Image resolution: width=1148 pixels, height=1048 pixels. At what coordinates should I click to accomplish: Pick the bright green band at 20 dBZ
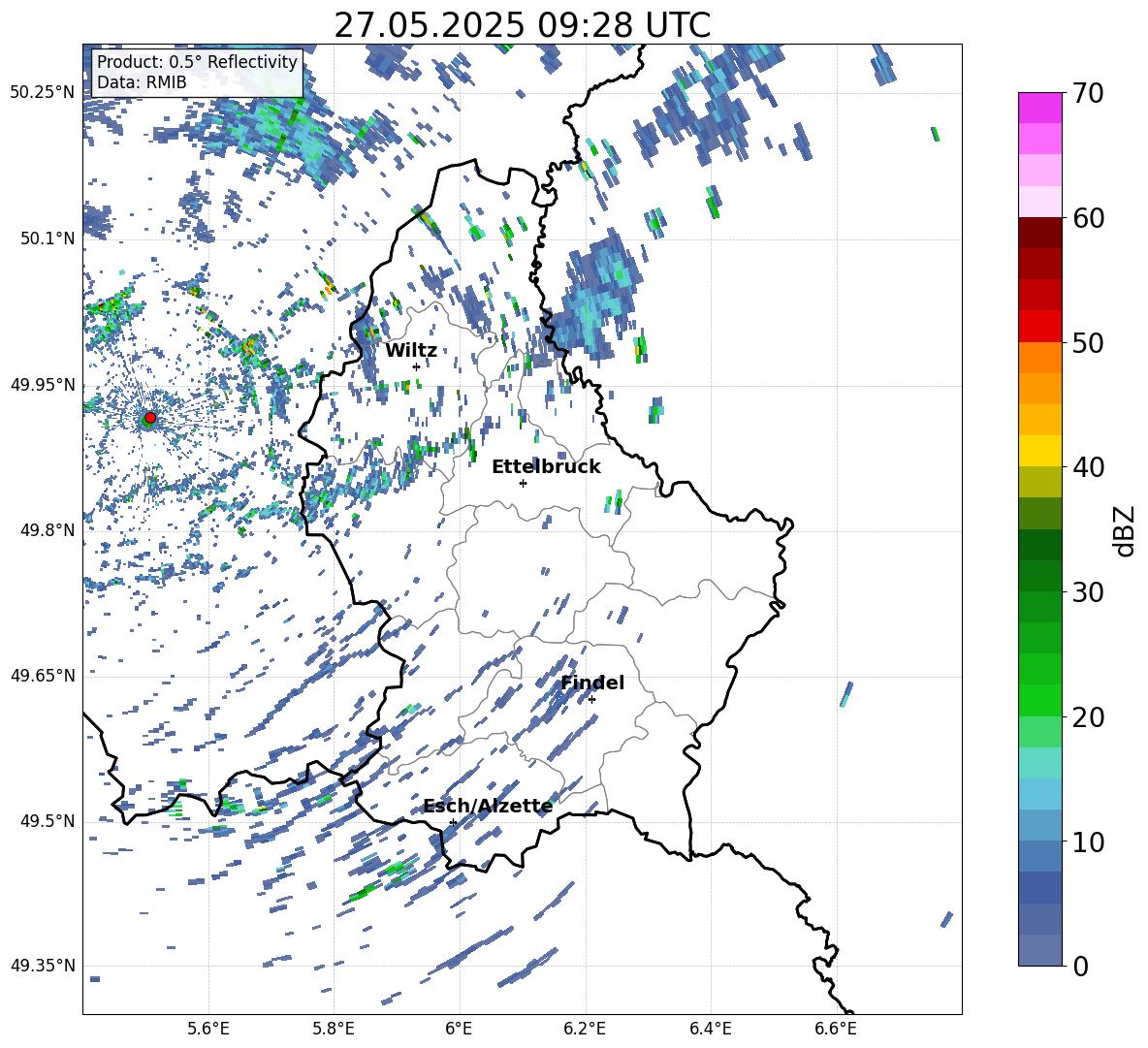pos(1040,700)
